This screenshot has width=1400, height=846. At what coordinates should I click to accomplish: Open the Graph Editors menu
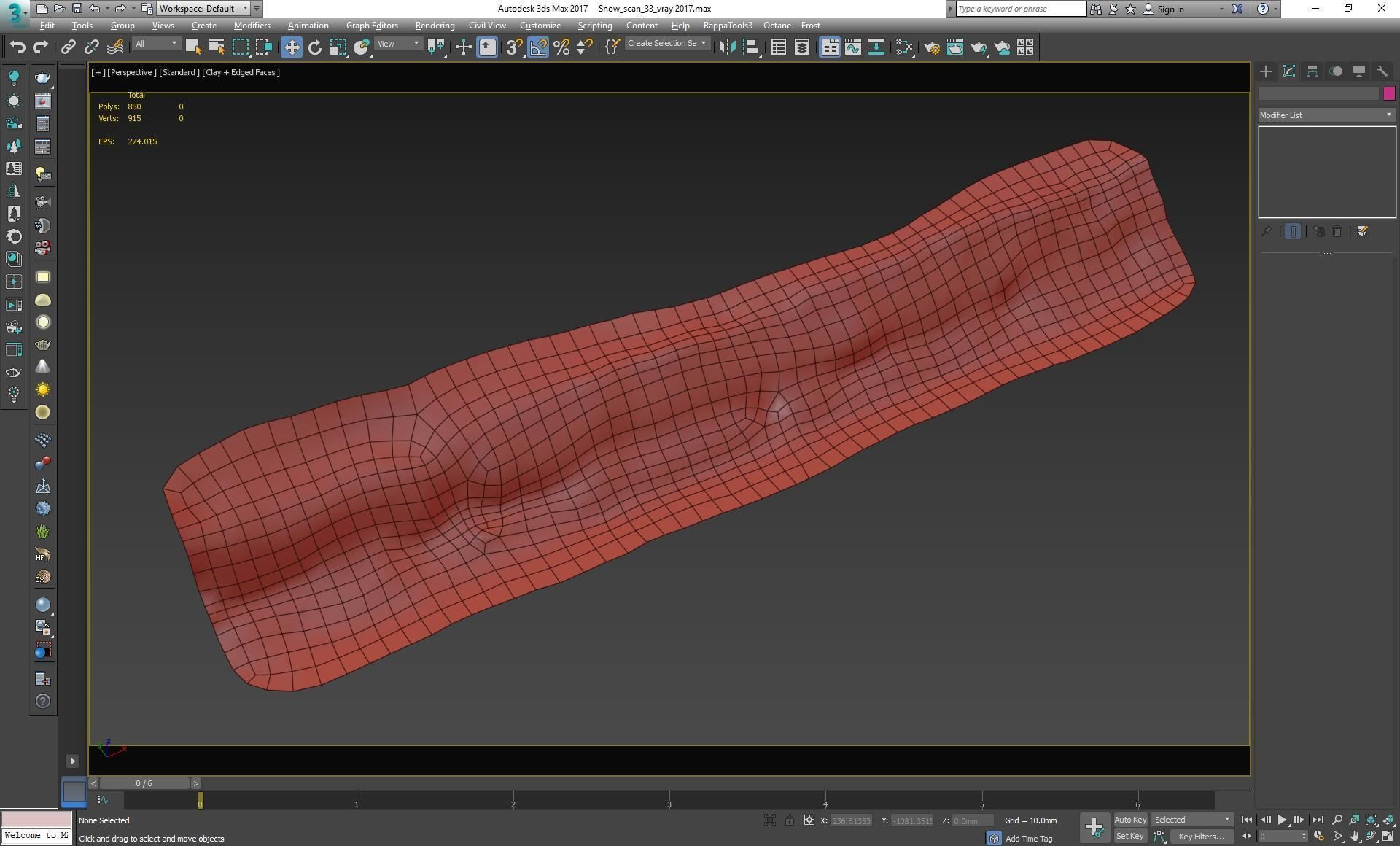(372, 26)
